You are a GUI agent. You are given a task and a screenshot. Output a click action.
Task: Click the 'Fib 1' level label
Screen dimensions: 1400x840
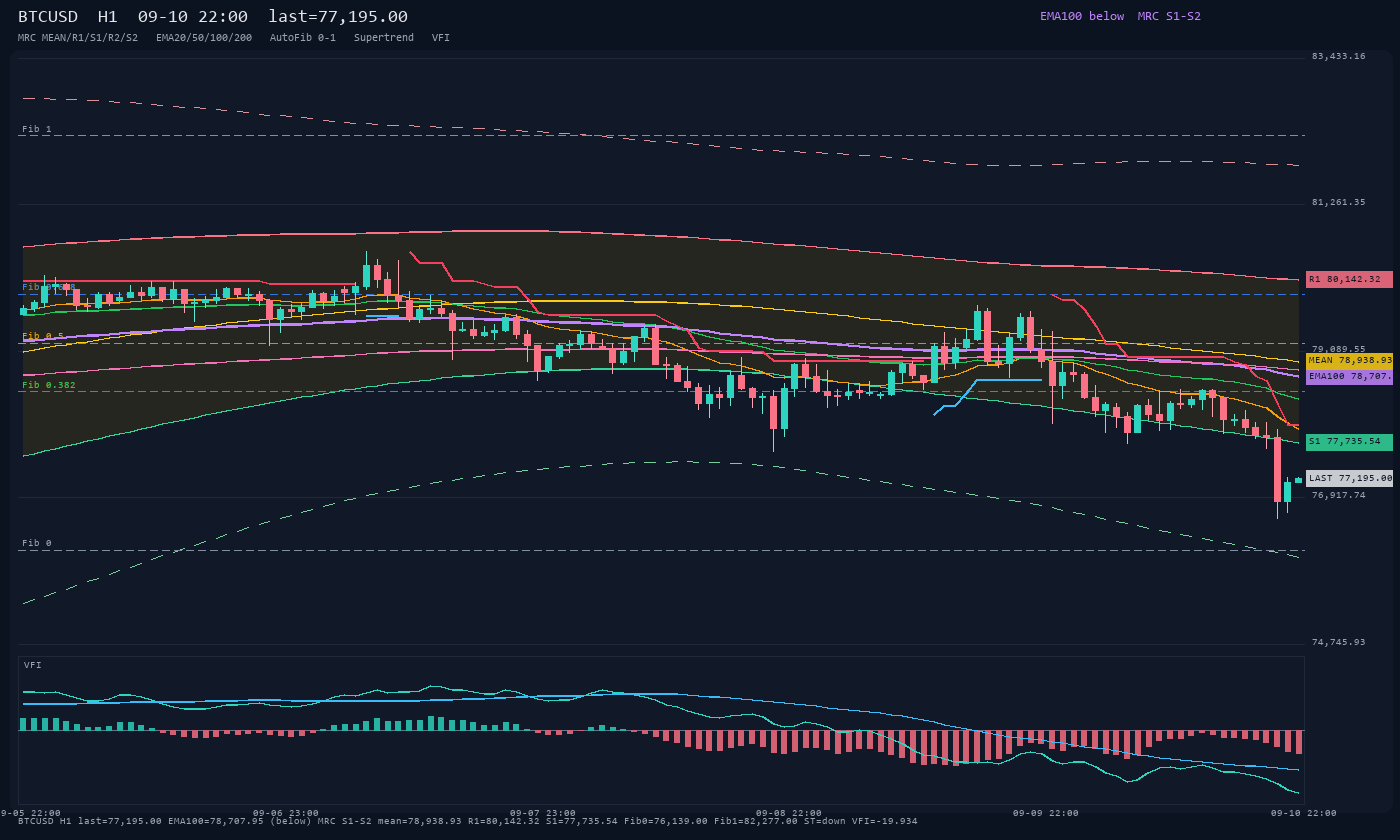(x=37, y=129)
